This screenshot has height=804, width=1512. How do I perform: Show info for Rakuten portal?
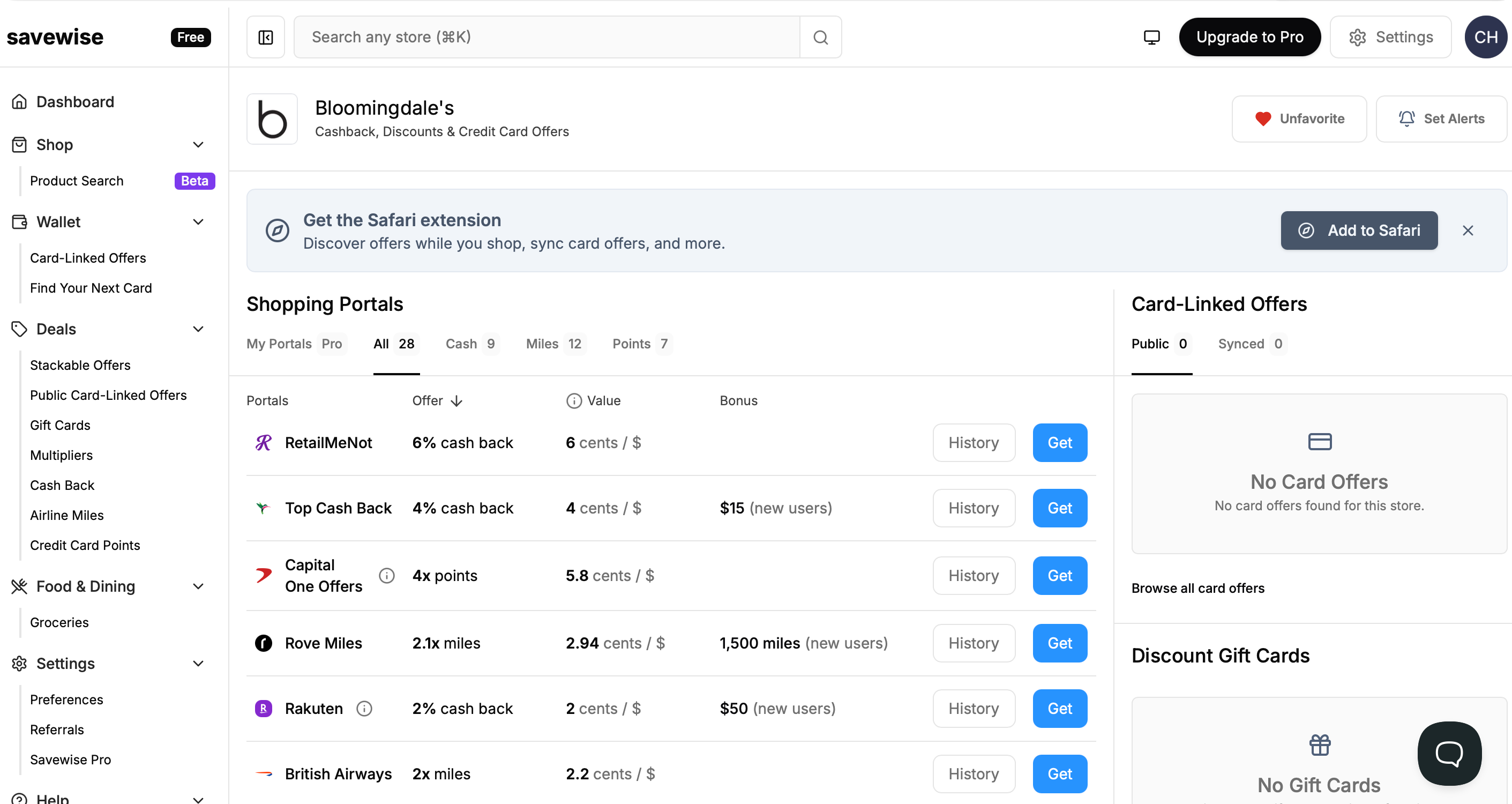pyautogui.click(x=364, y=708)
